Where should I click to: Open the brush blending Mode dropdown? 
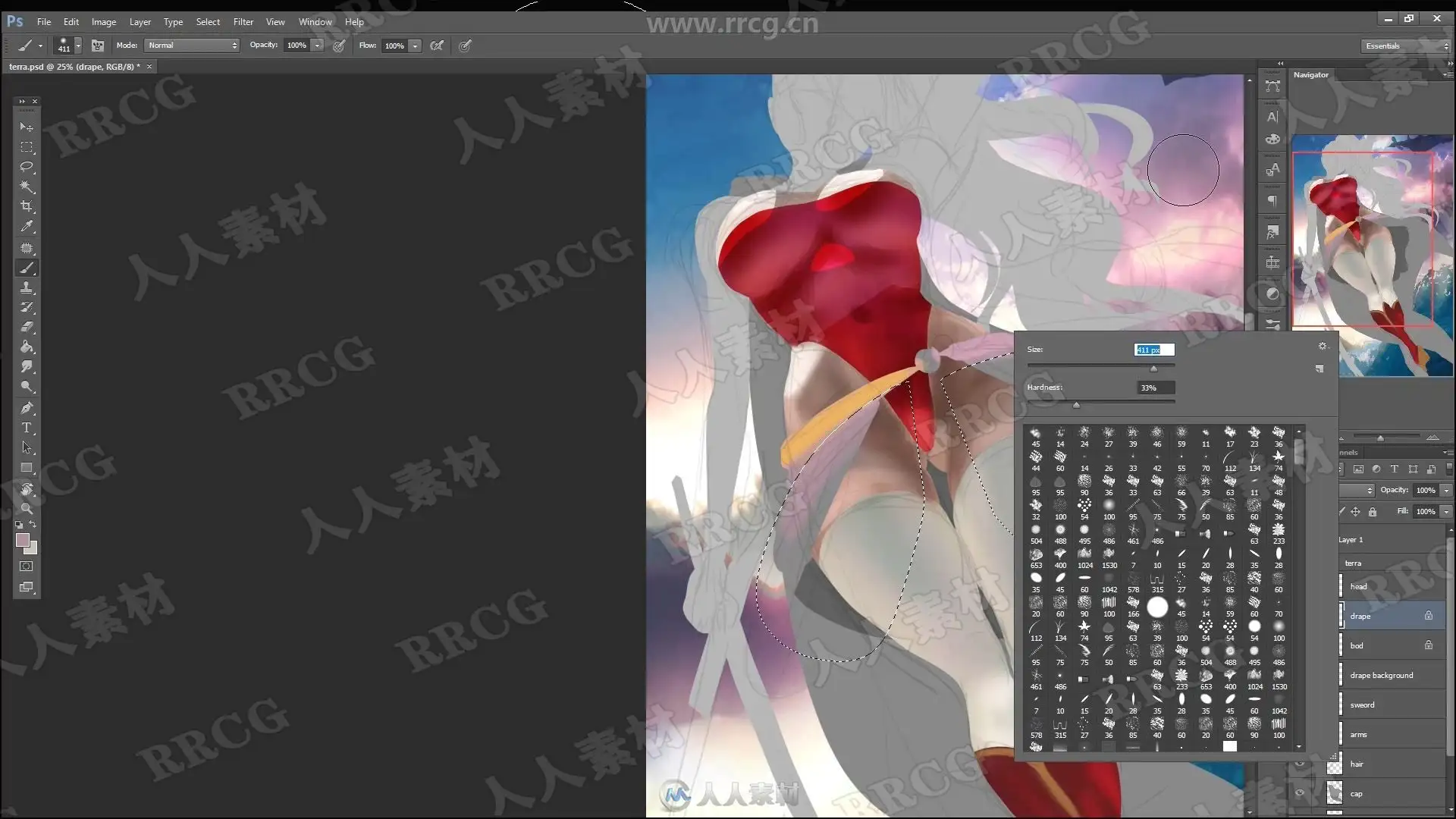(192, 45)
